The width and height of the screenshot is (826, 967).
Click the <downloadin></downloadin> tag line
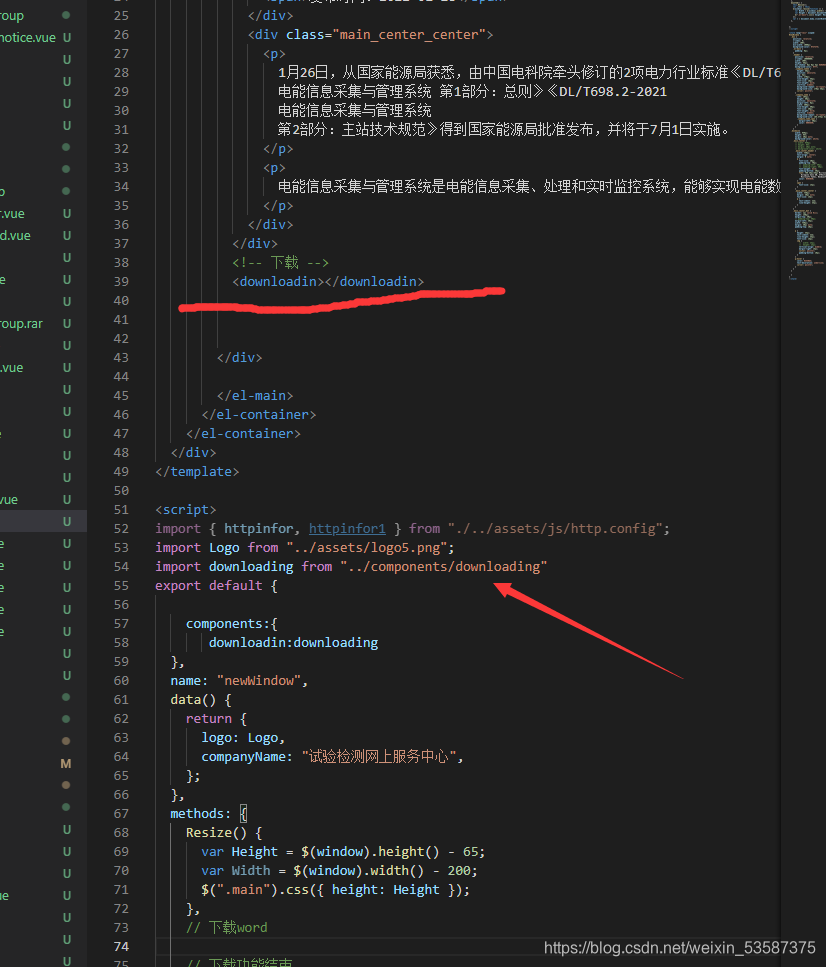(328, 282)
